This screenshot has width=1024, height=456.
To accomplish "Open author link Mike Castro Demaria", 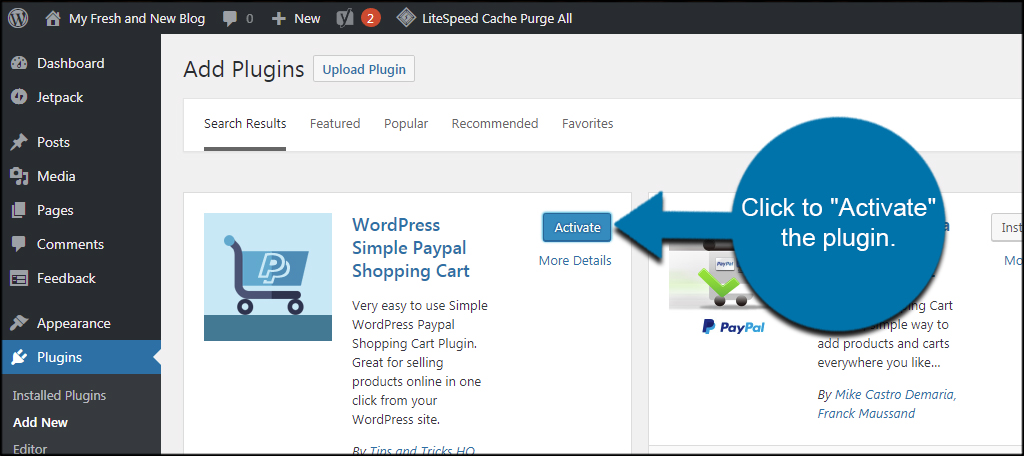I will click(896, 395).
